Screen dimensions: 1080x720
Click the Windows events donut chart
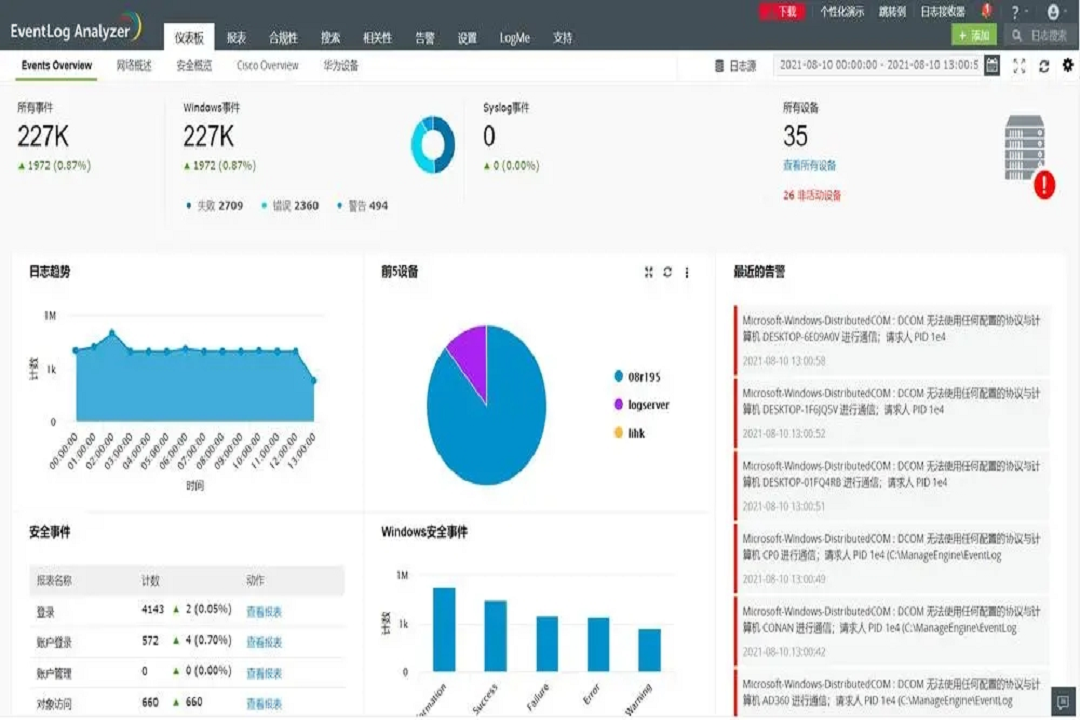point(433,145)
